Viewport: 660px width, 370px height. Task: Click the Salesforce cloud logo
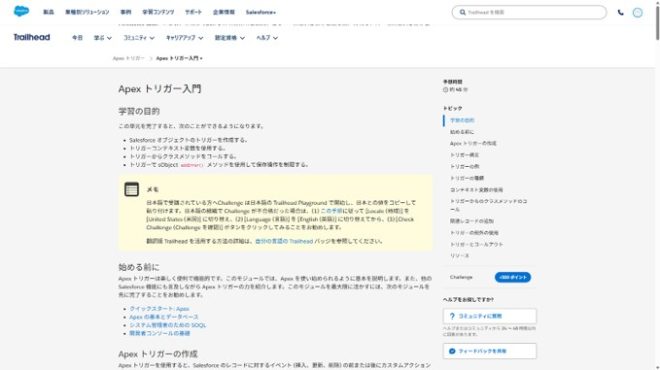pyautogui.click(x=21, y=11)
